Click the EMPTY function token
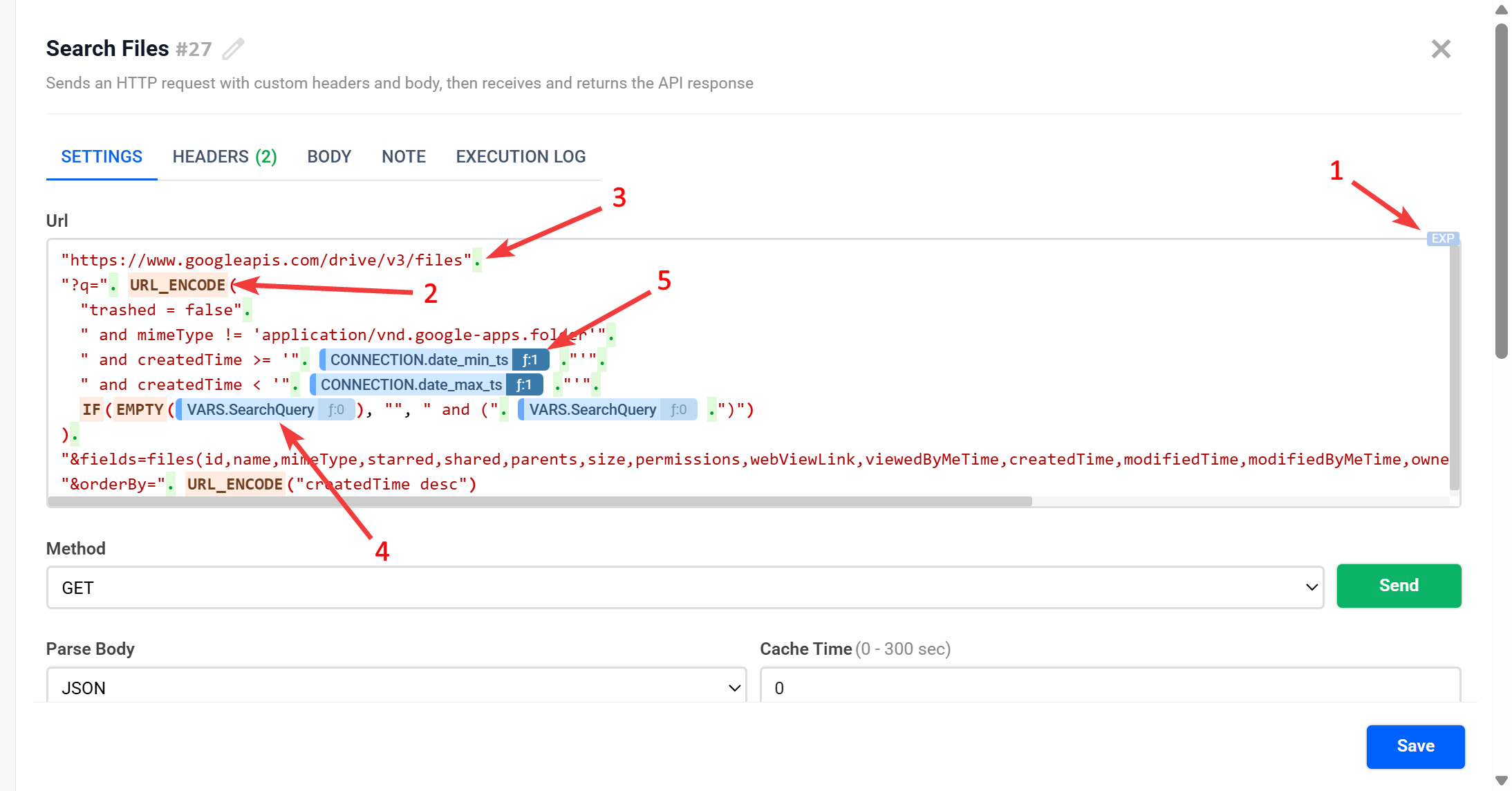 click(139, 409)
